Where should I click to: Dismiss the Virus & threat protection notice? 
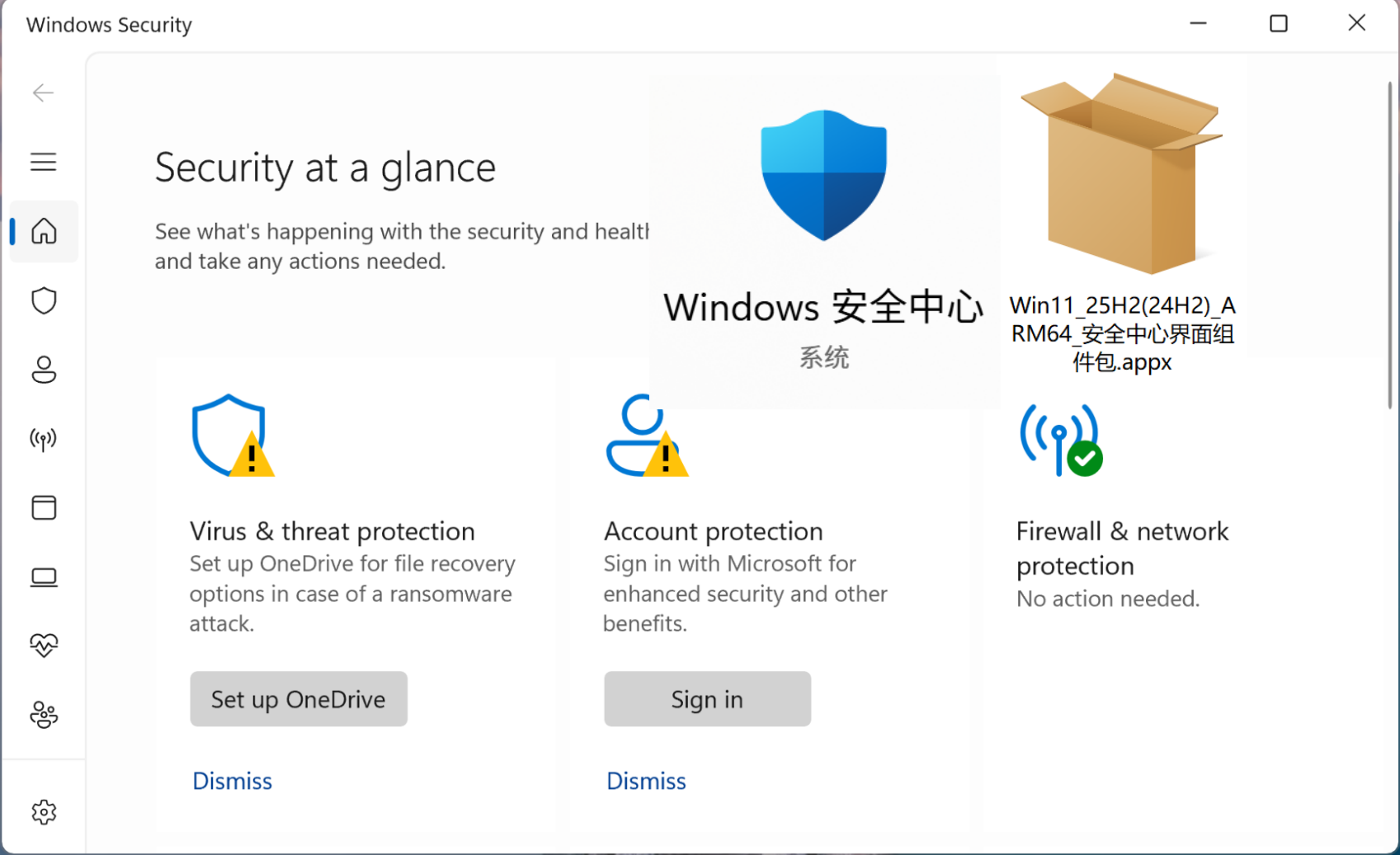(x=232, y=781)
